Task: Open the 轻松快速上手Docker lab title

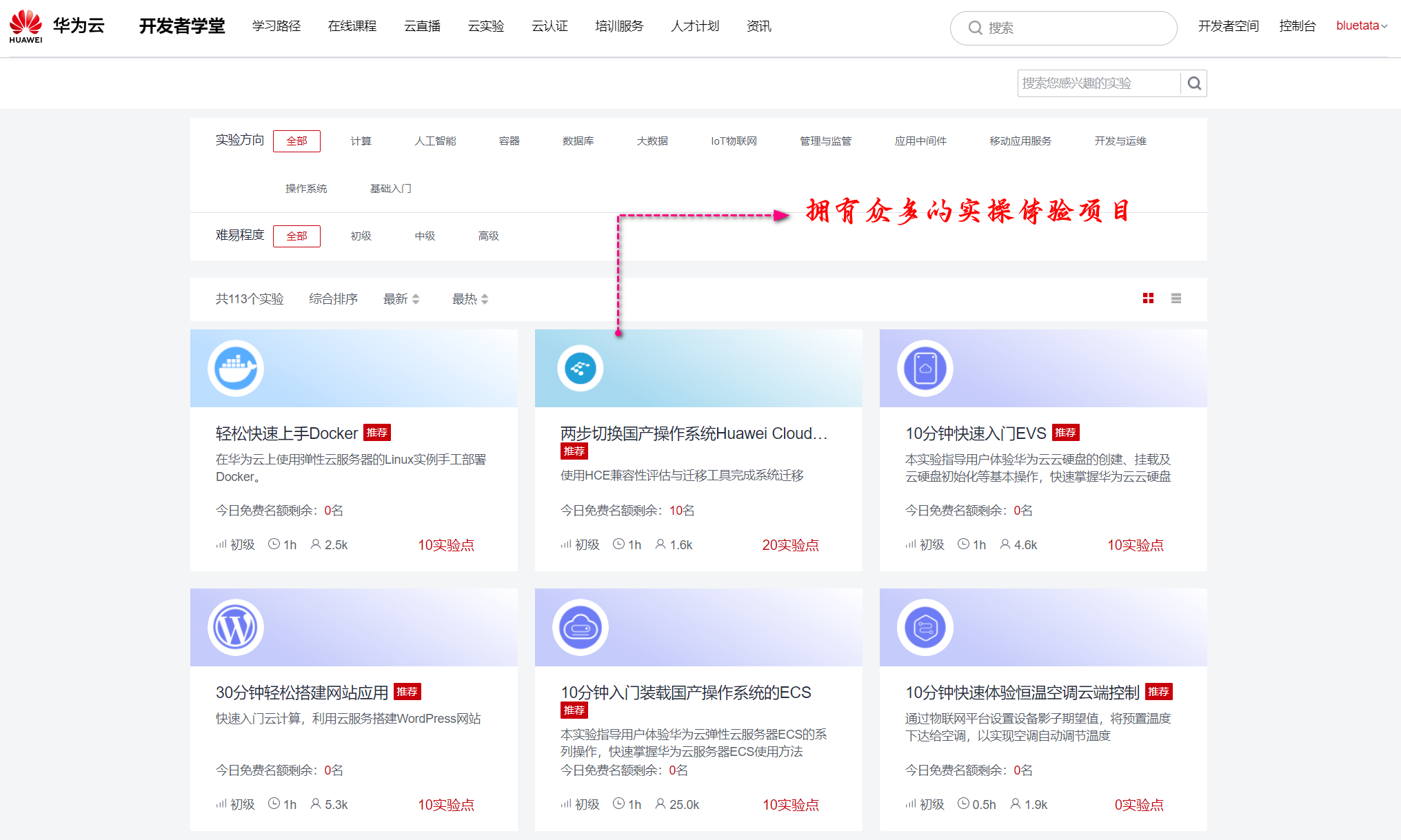Action: click(x=287, y=433)
